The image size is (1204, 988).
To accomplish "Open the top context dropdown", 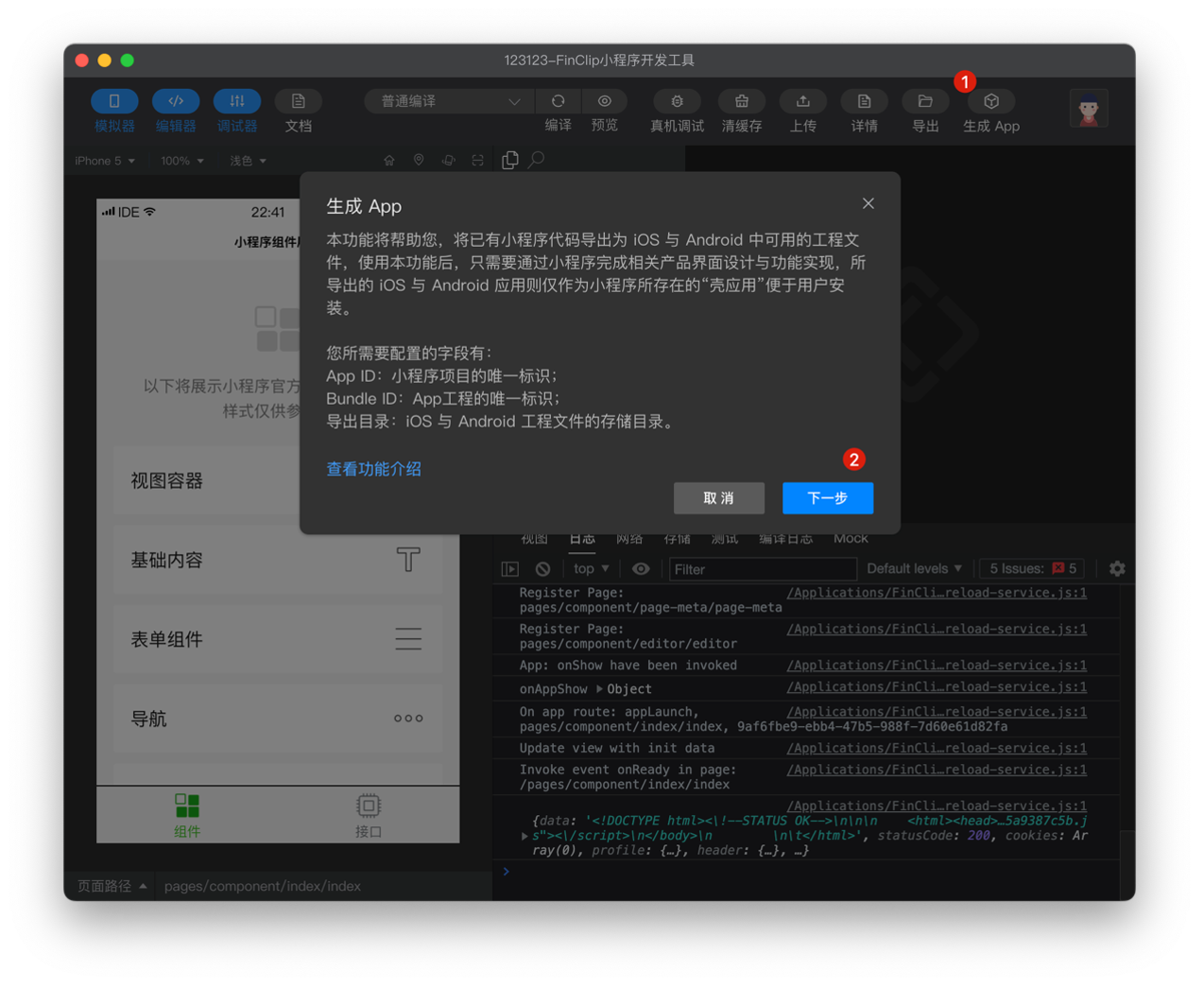I will tap(592, 569).
